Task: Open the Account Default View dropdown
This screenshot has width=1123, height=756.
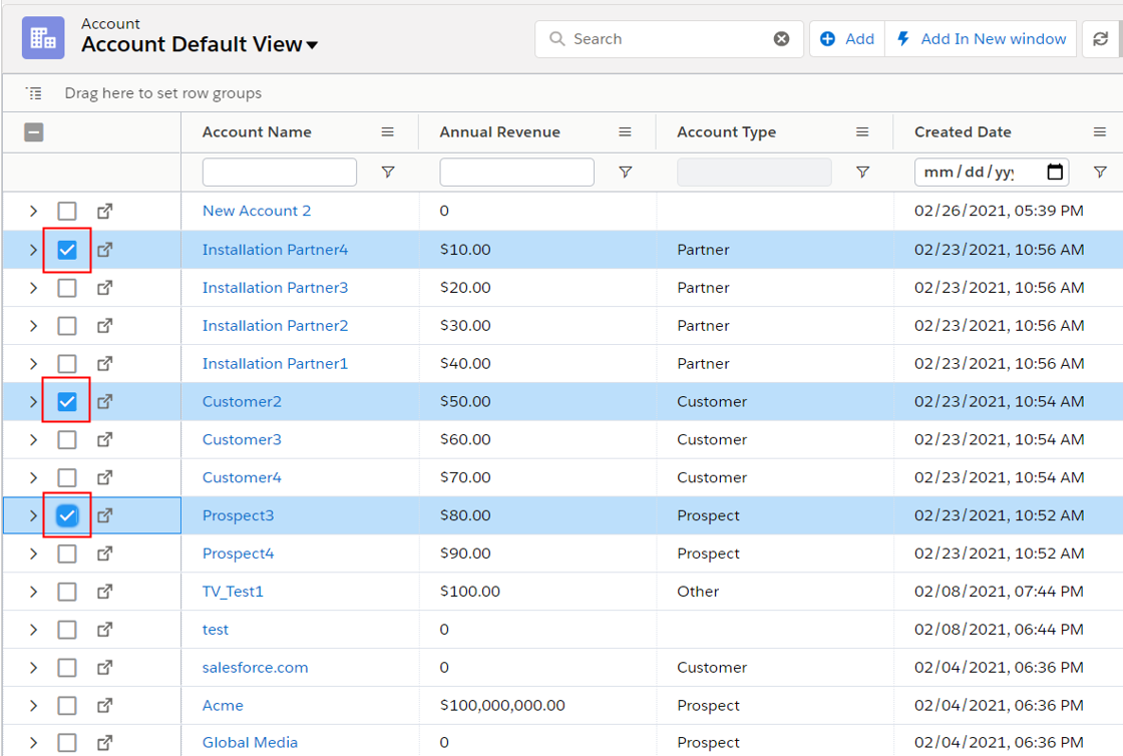Action: [x=312, y=45]
